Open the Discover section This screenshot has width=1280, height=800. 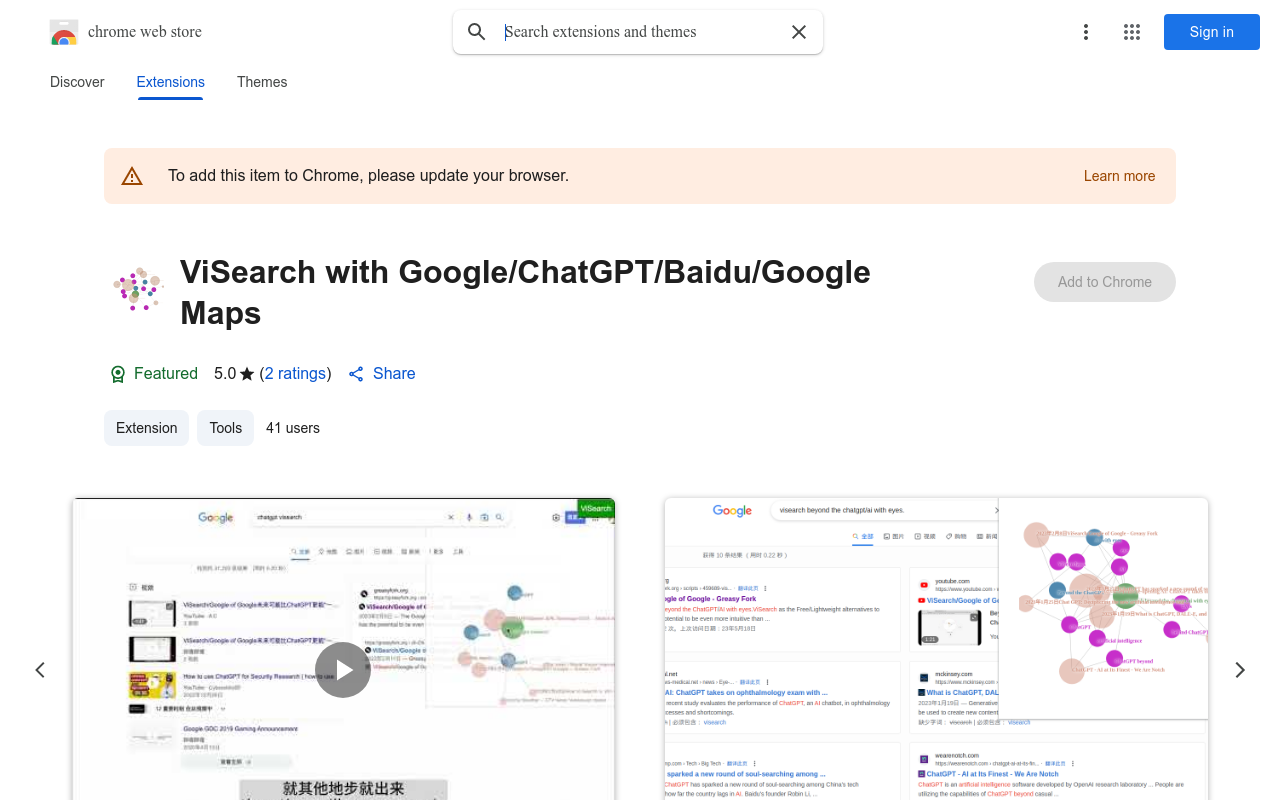coord(77,82)
